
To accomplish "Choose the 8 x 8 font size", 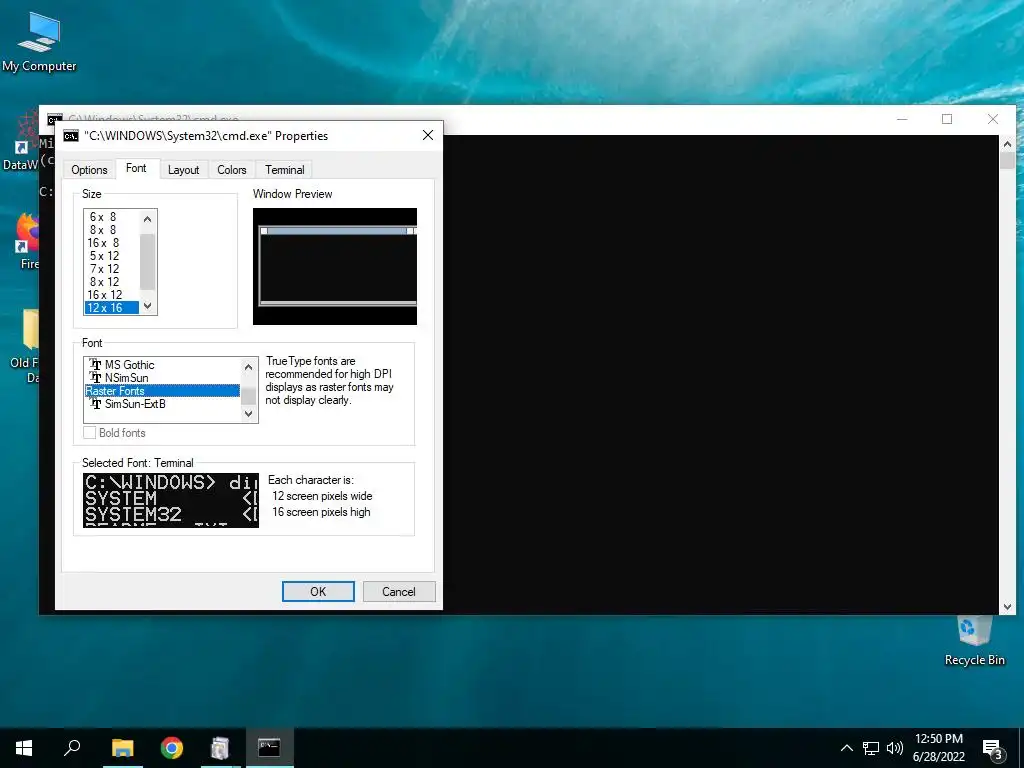I will [112, 230].
